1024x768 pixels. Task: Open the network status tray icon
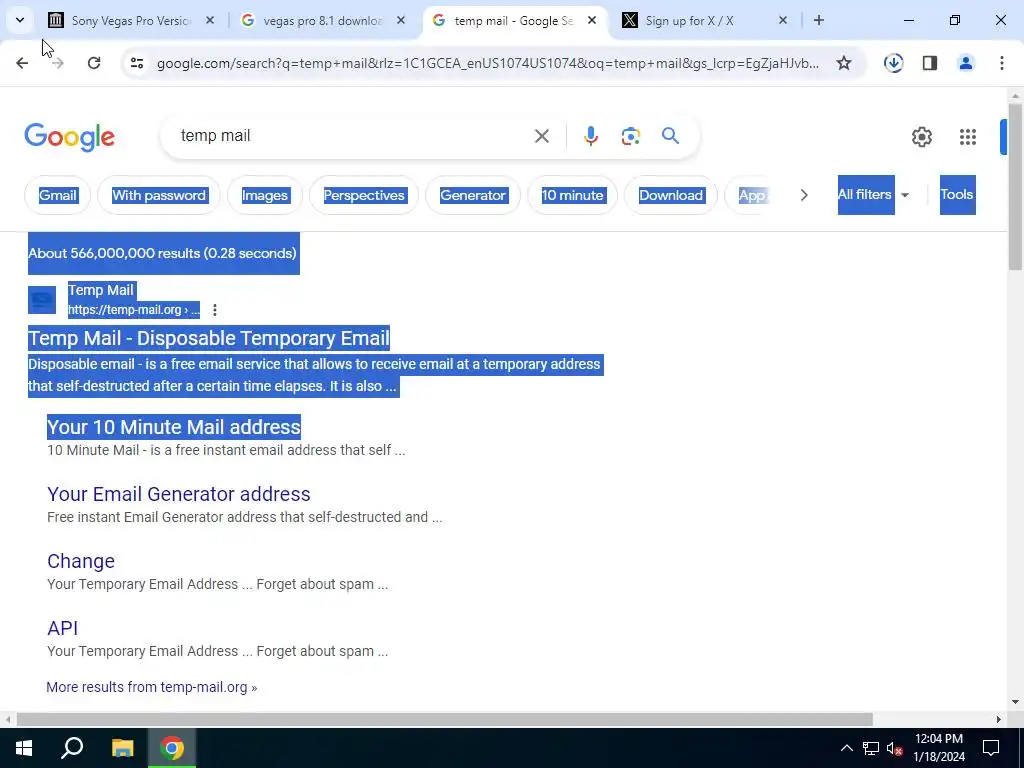pos(871,748)
